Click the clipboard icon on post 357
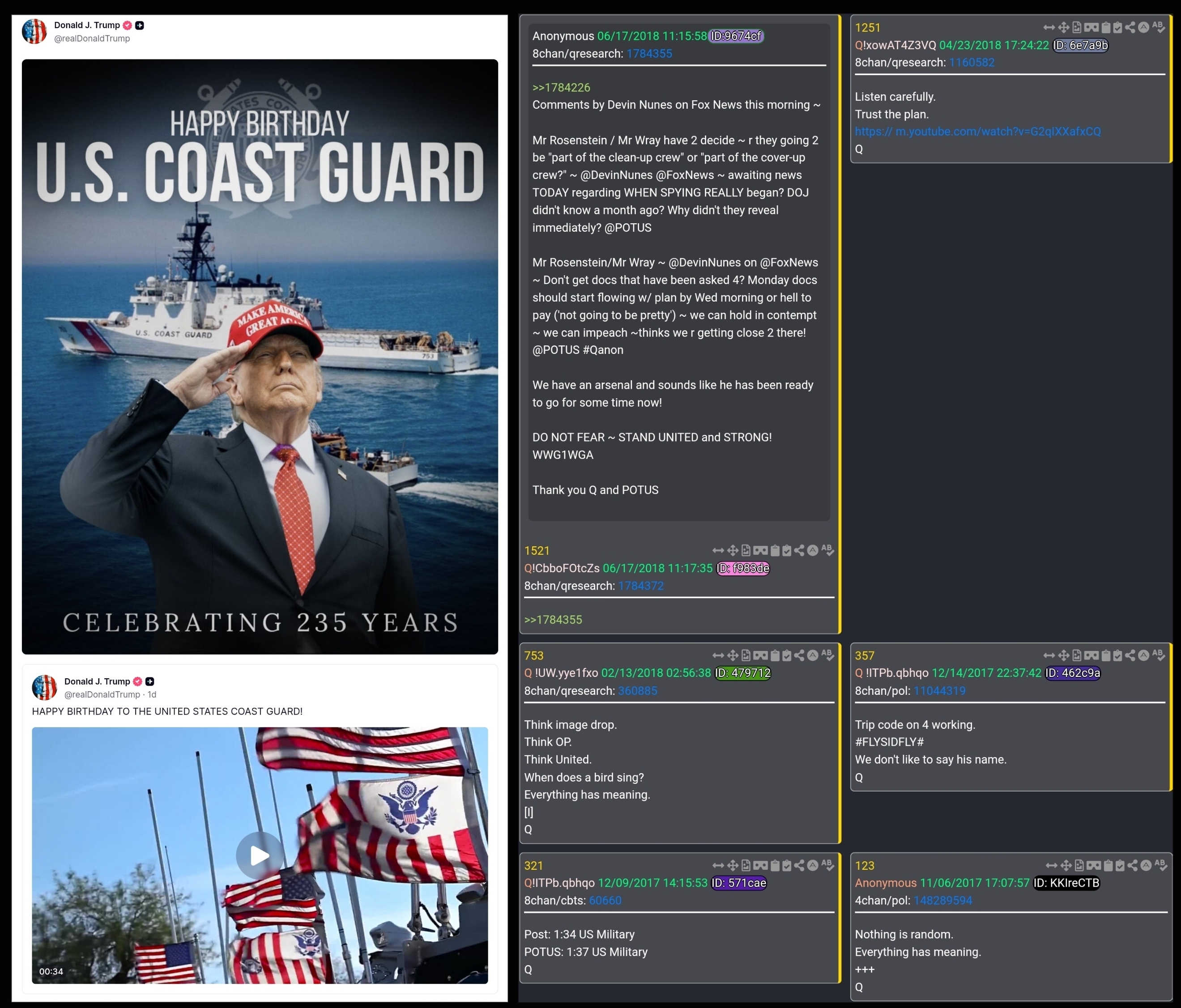The width and height of the screenshot is (1181, 1008). [x=1106, y=655]
